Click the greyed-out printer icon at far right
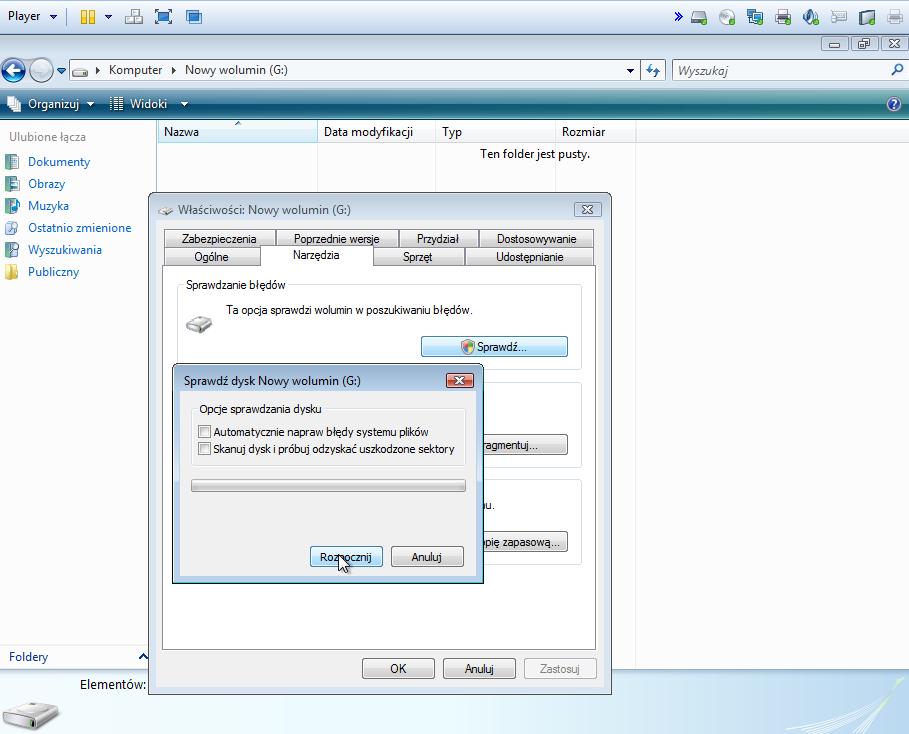The image size is (909, 734). click(895, 17)
